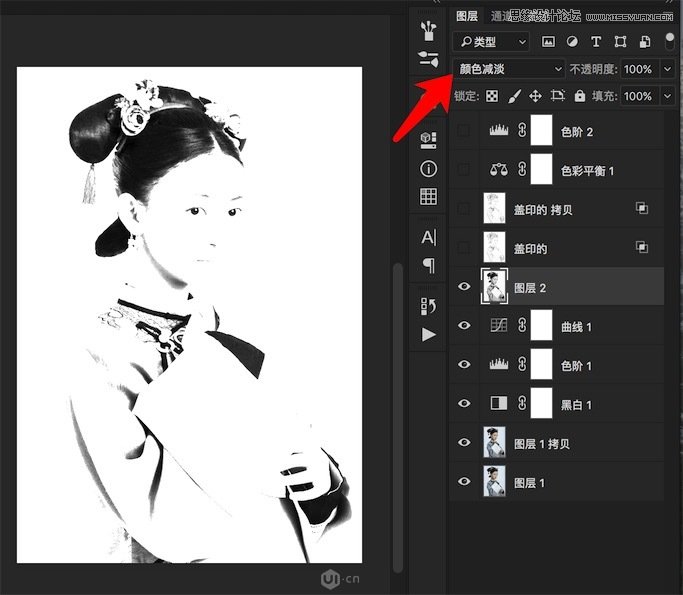
Task: Select the 黑白 1 layer name
Action: [576, 405]
